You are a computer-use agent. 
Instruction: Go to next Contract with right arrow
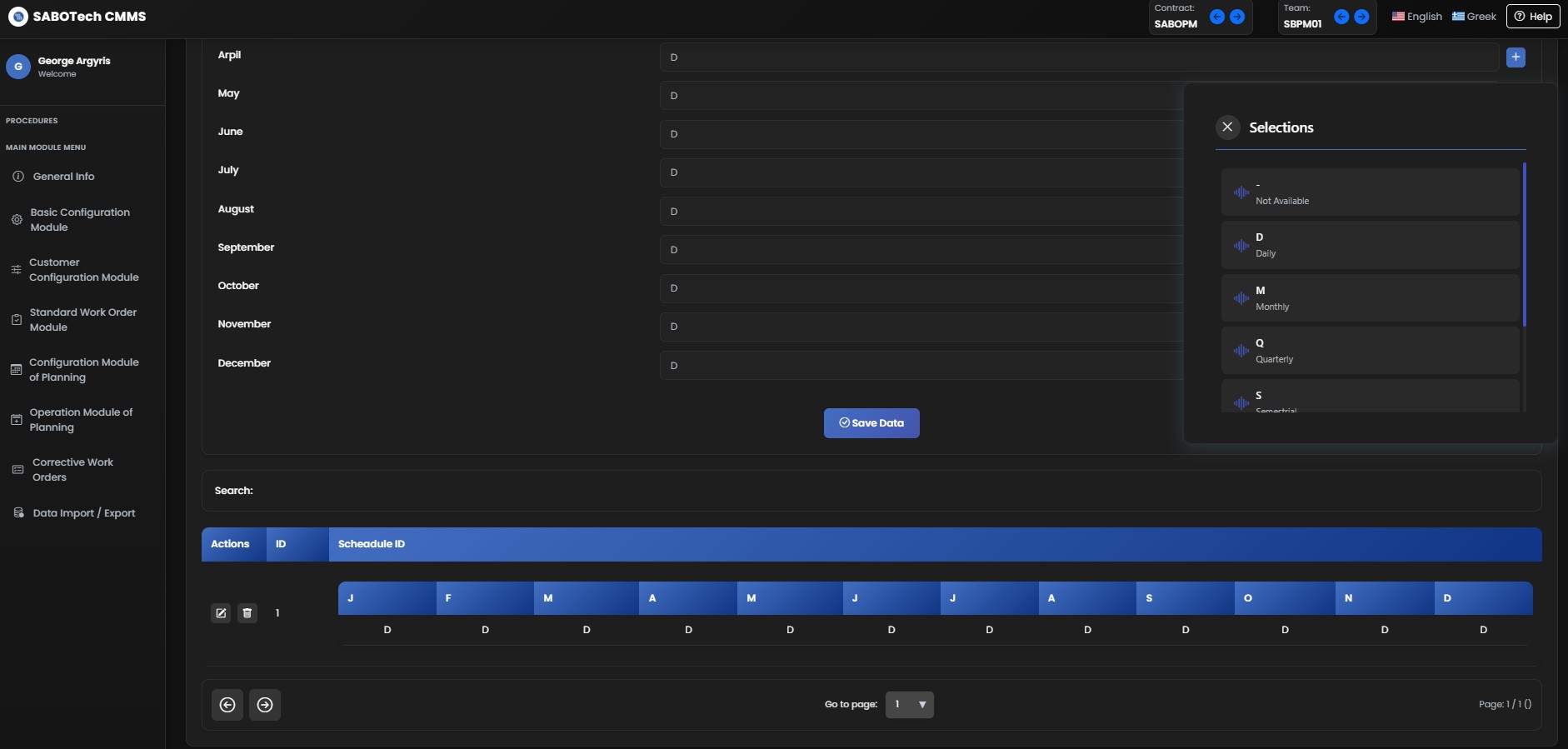[1237, 17]
